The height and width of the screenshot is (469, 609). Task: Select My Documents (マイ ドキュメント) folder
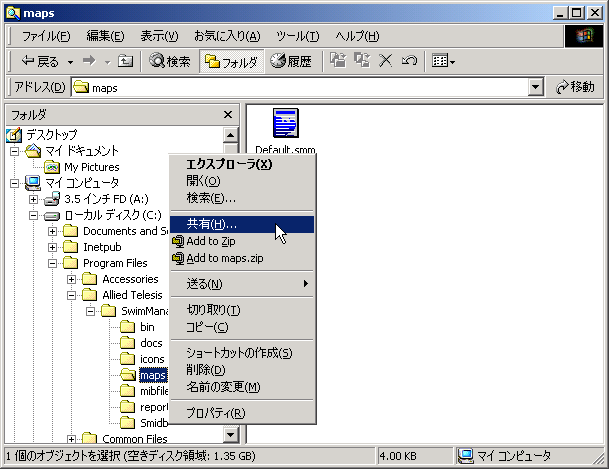82,151
